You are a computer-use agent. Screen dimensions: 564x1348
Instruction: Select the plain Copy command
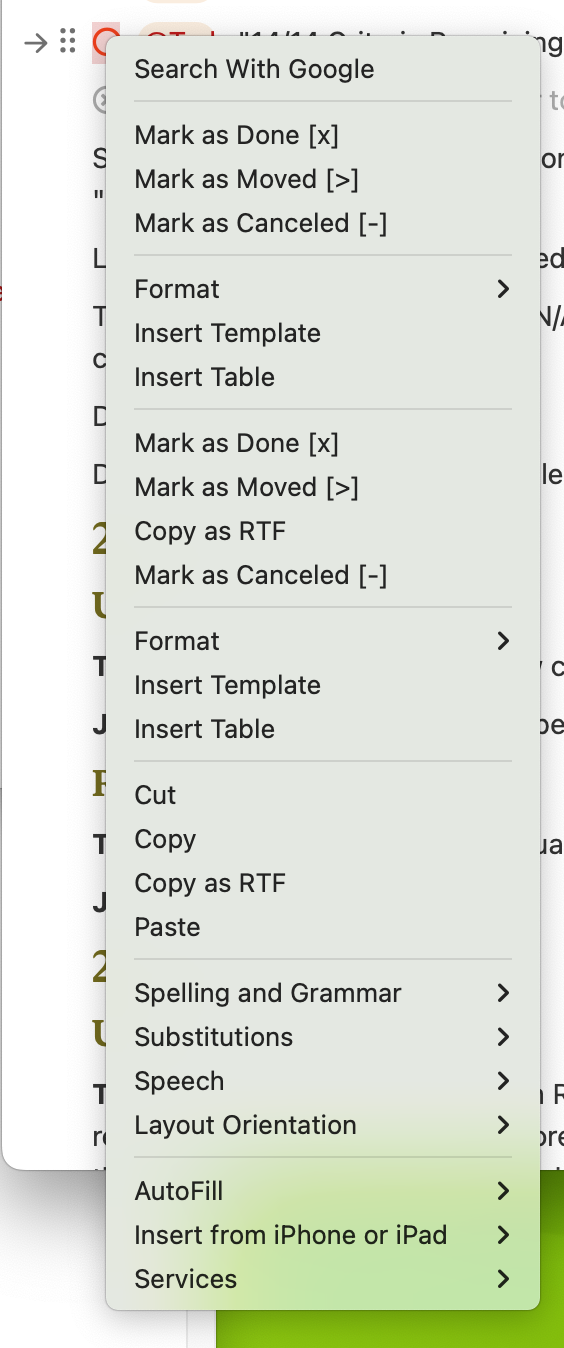point(165,839)
